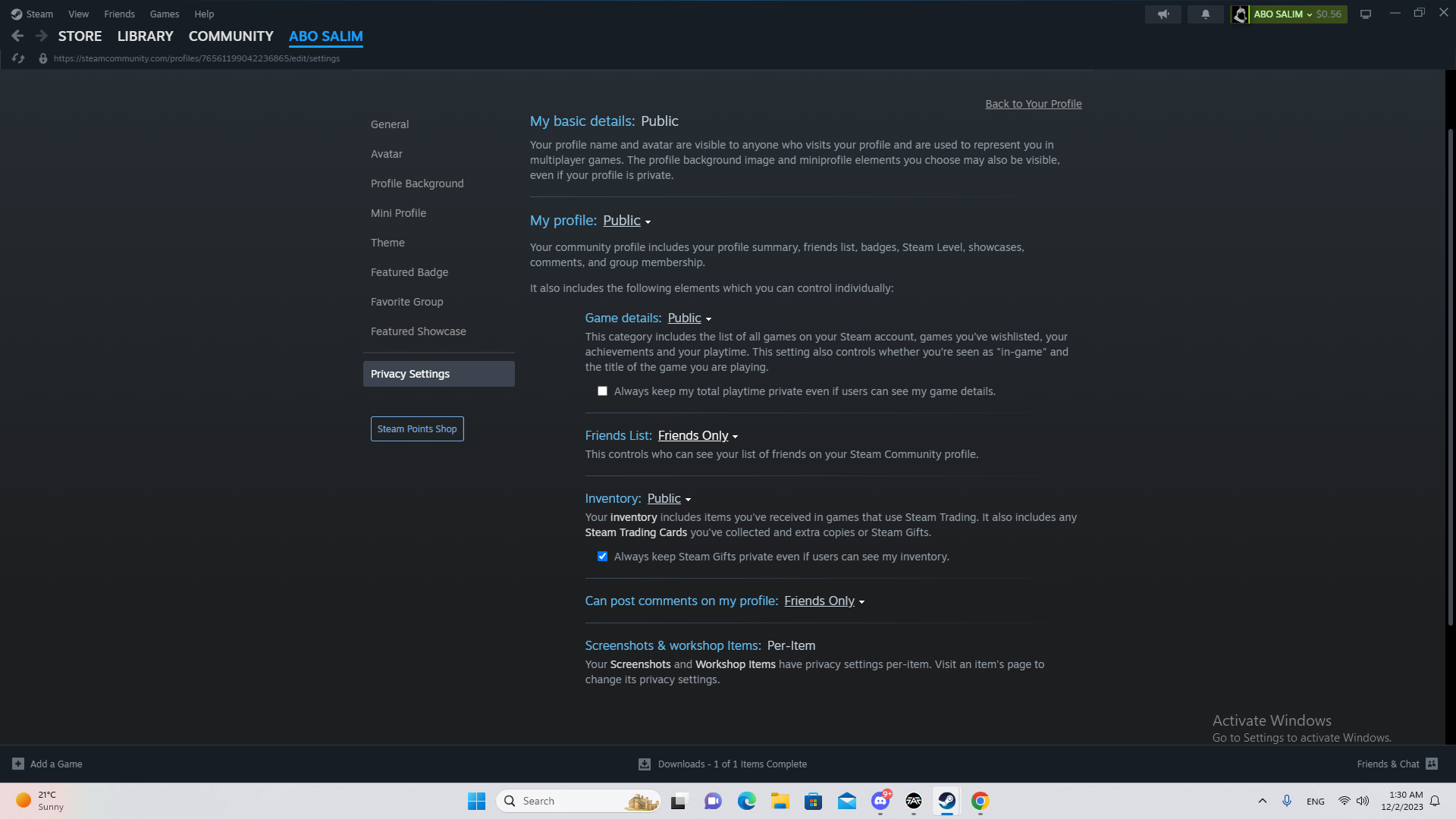Click the Add a Game plus icon
This screenshot has width=1456, height=819.
[x=18, y=764]
